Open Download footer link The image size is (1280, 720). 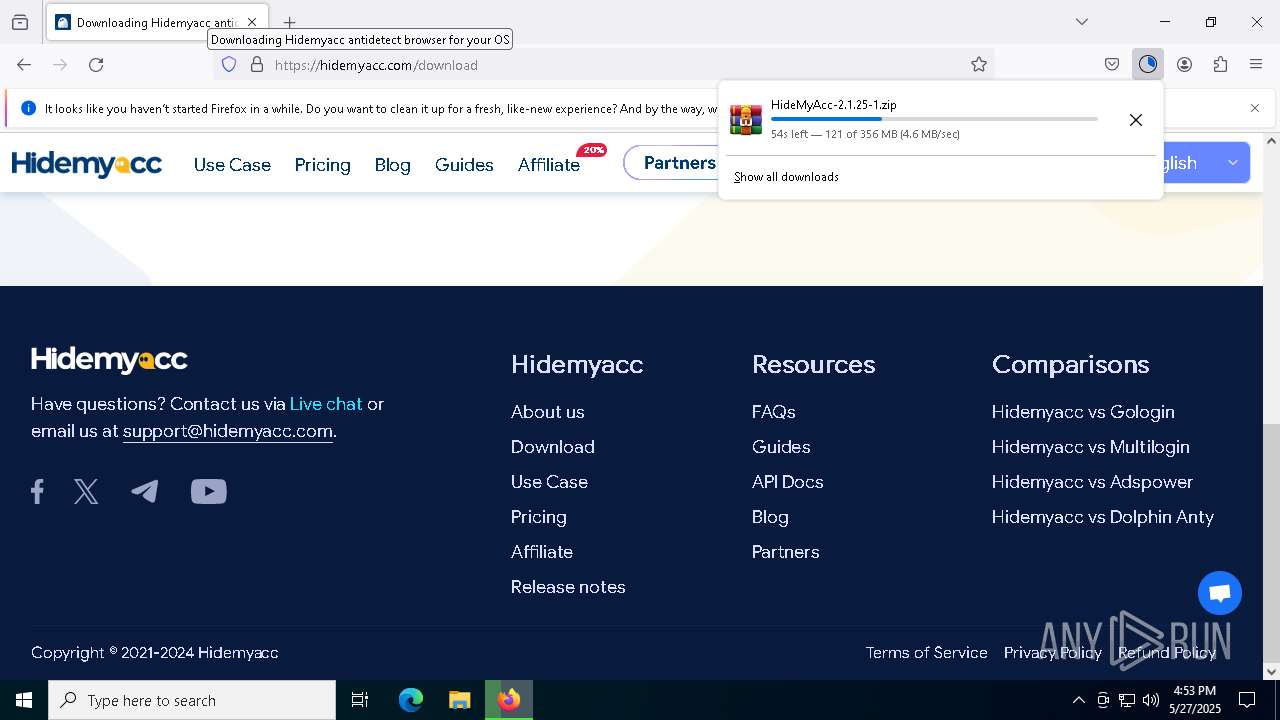tap(553, 447)
